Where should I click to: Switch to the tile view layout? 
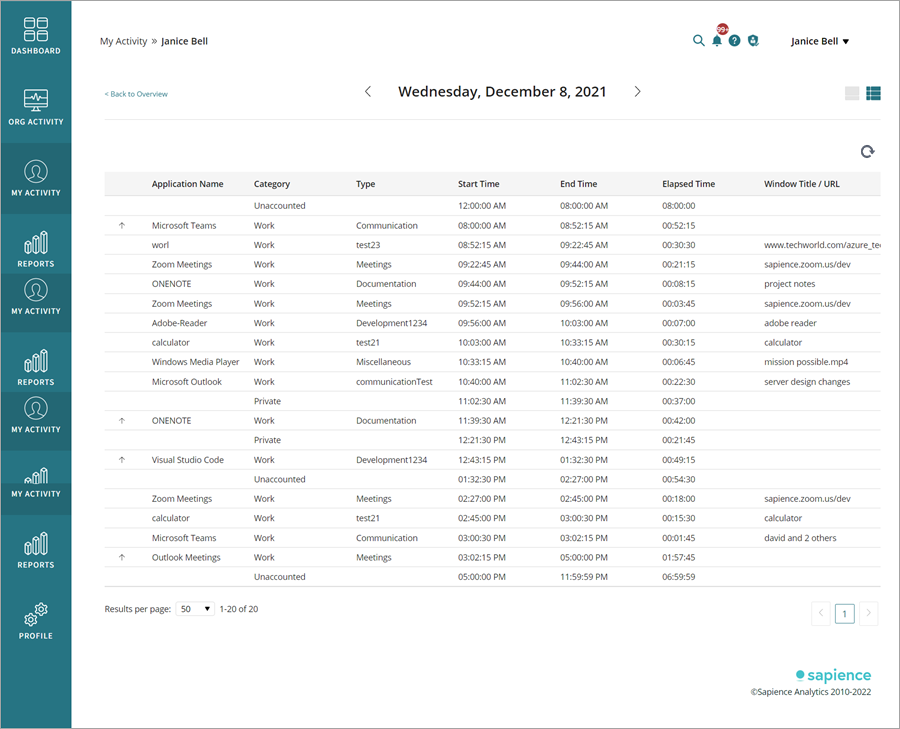pyautogui.click(x=852, y=93)
